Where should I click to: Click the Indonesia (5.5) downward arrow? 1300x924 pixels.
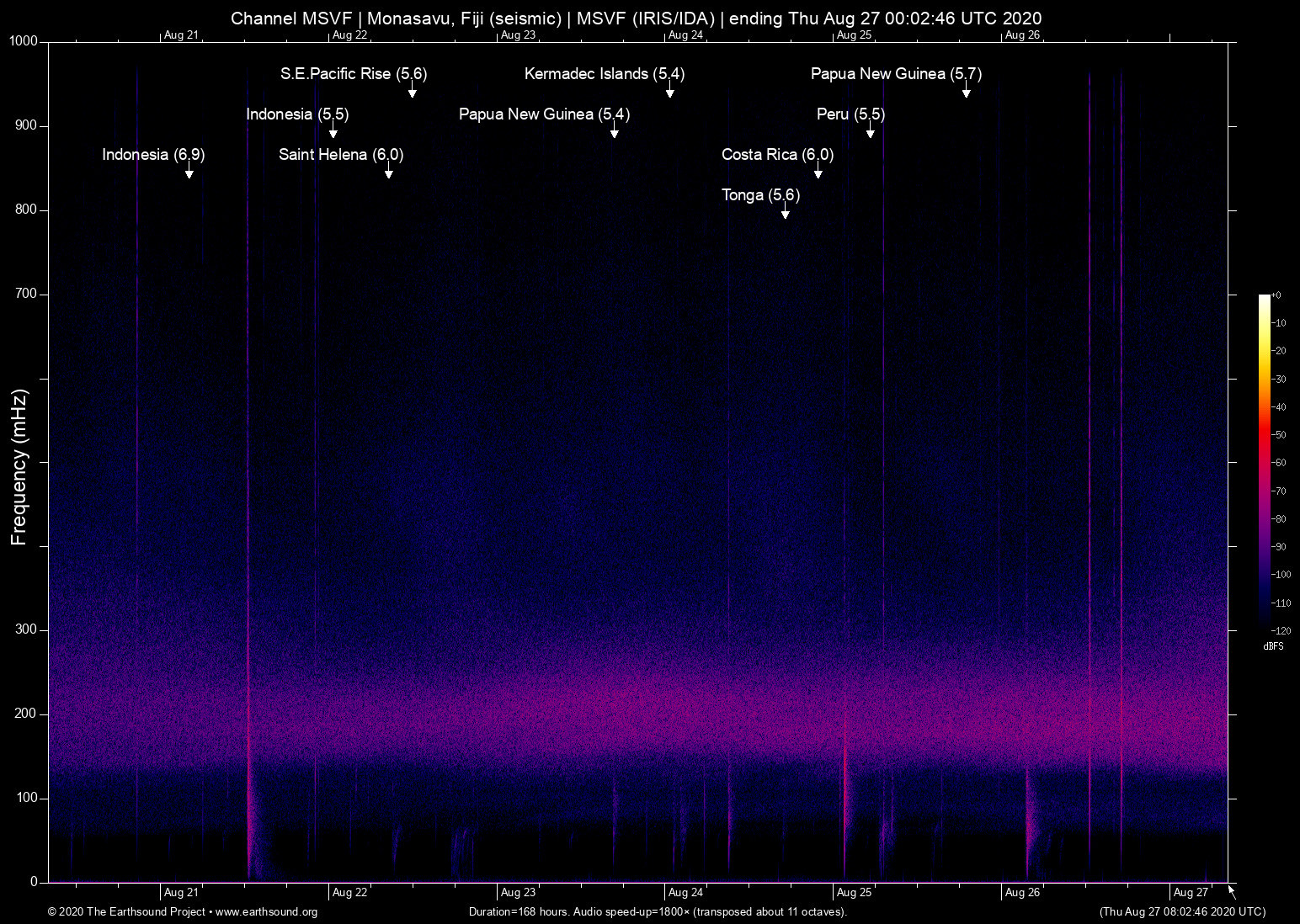333,132
